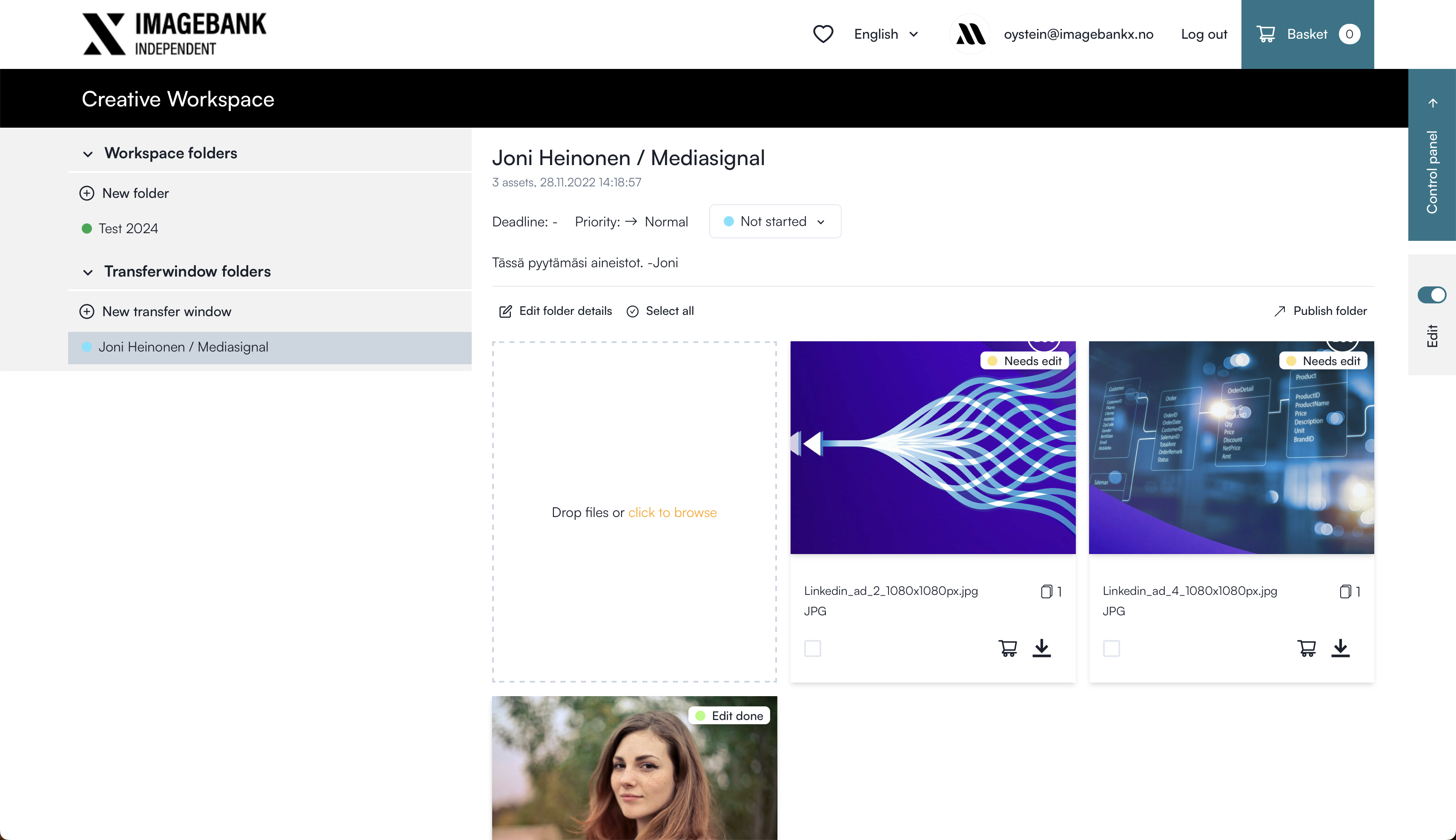Click the favorites heart icon
This screenshot has height=840, width=1456.
click(823, 34)
